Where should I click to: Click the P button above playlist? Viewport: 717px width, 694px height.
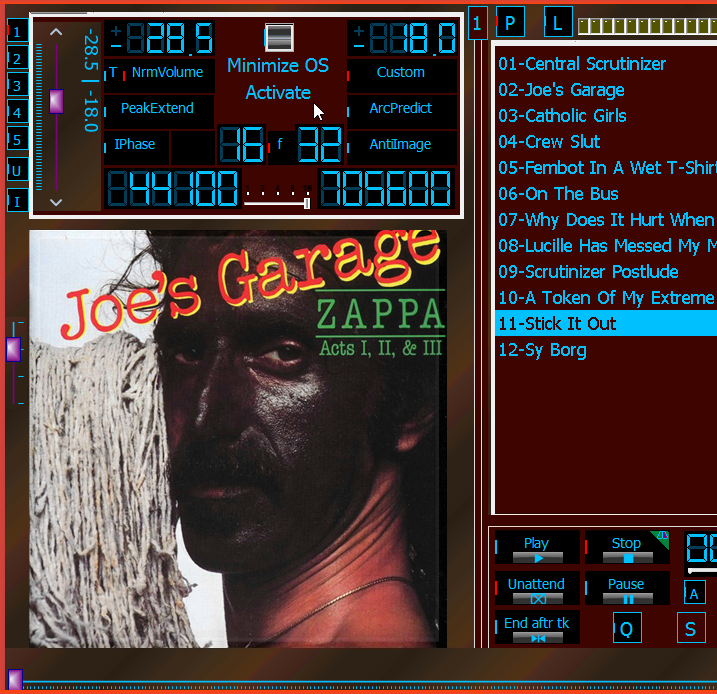pyautogui.click(x=510, y=22)
